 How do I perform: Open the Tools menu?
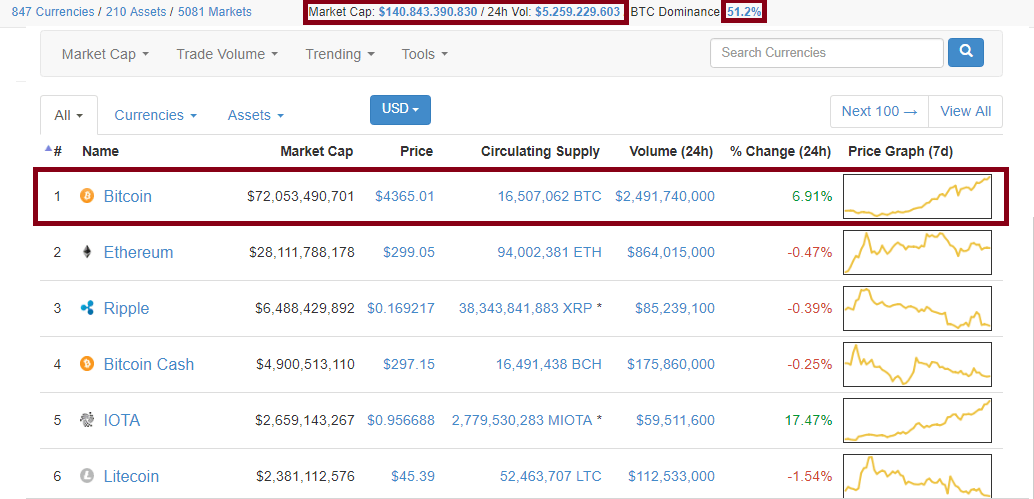point(424,54)
